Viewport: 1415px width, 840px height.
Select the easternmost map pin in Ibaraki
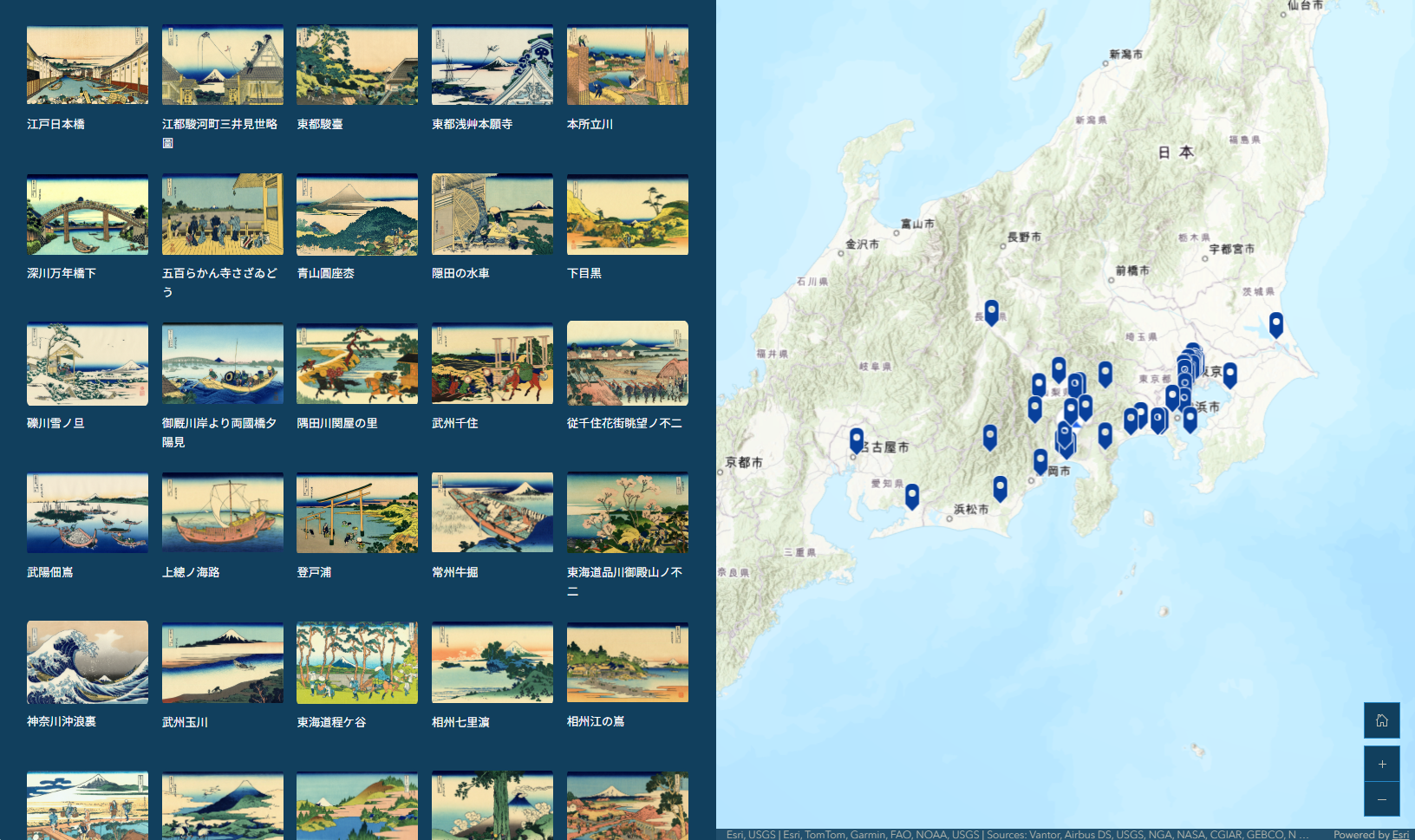tap(1275, 323)
